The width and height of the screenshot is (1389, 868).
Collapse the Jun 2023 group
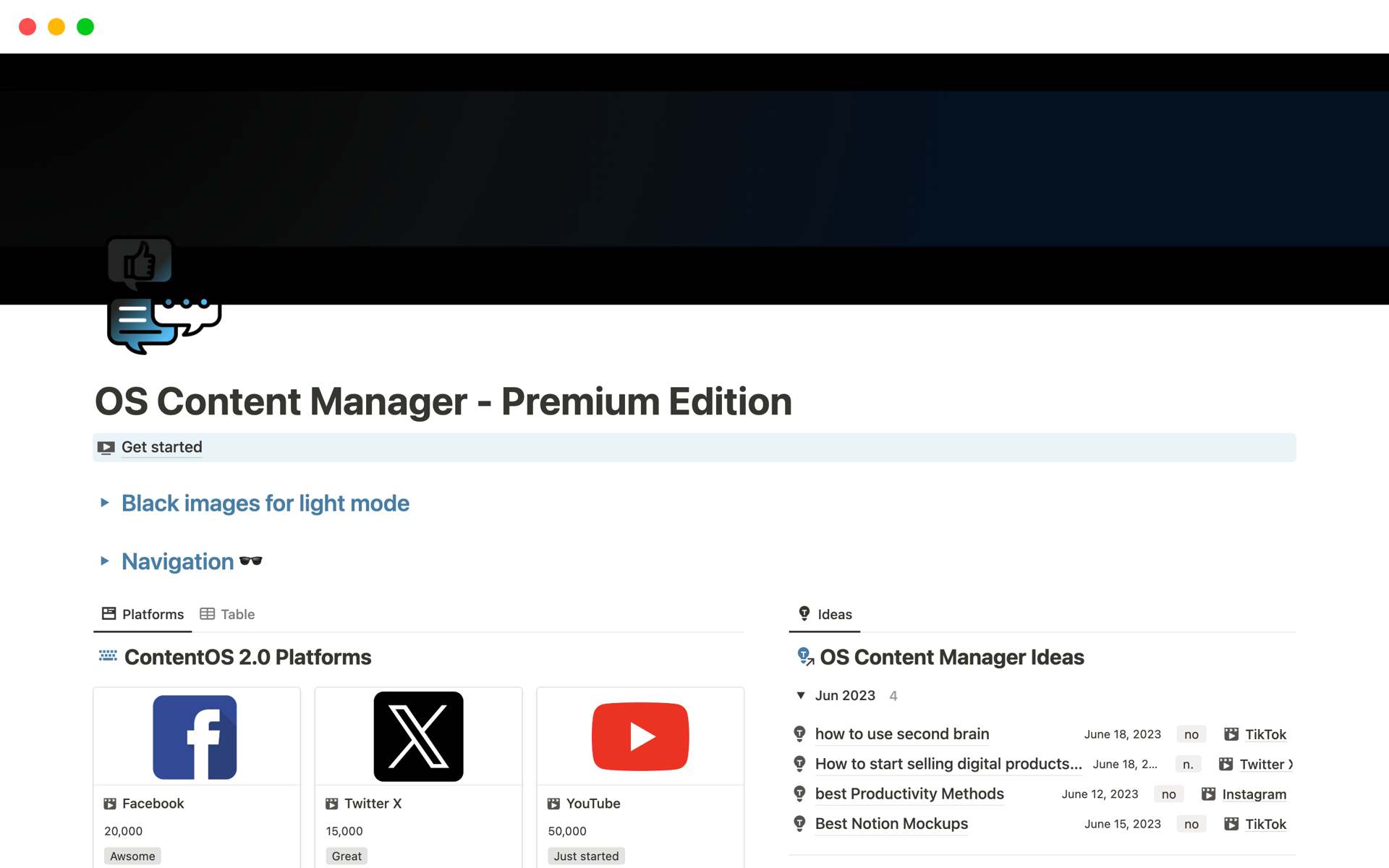pyautogui.click(x=801, y=696)
